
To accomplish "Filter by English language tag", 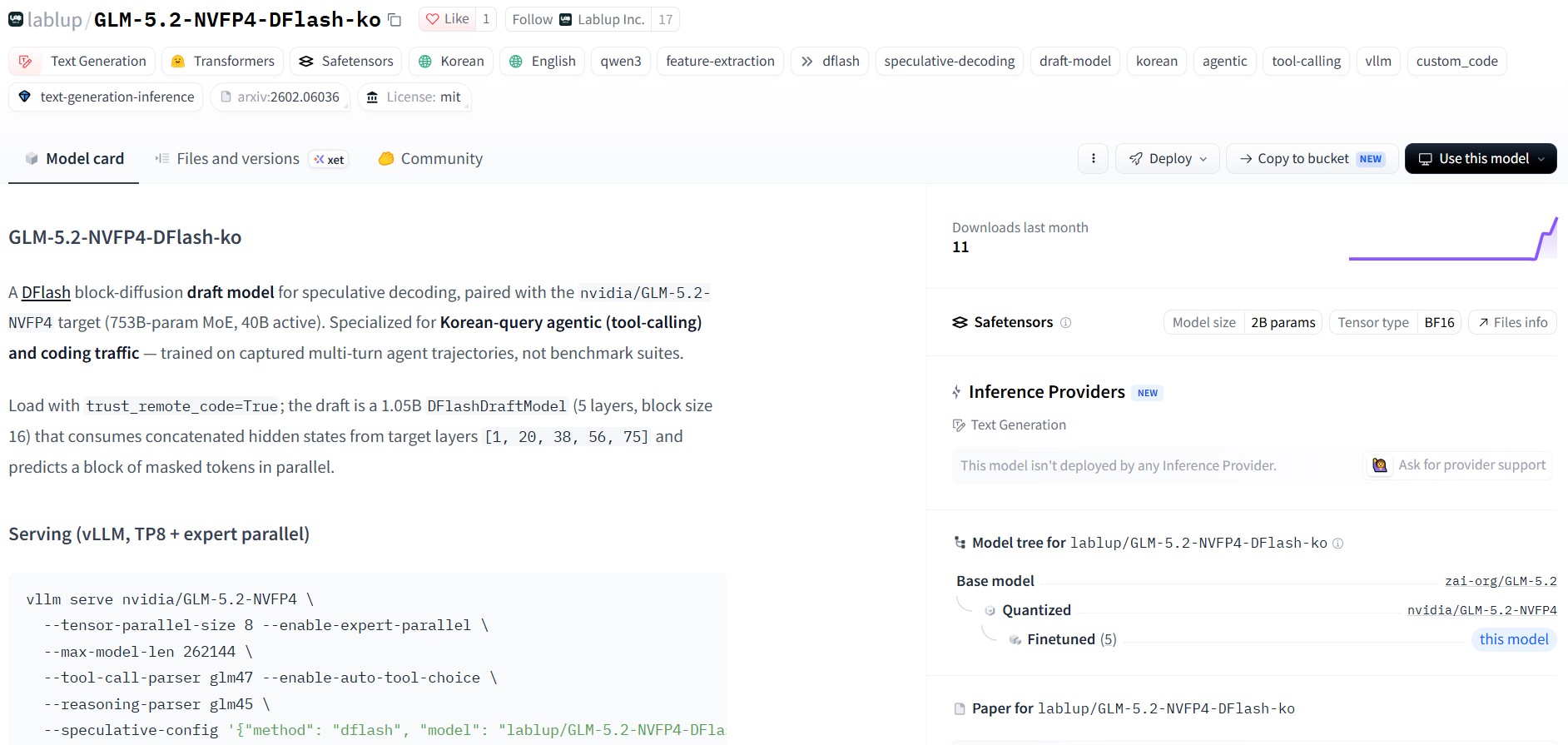I will click(543, 62).
